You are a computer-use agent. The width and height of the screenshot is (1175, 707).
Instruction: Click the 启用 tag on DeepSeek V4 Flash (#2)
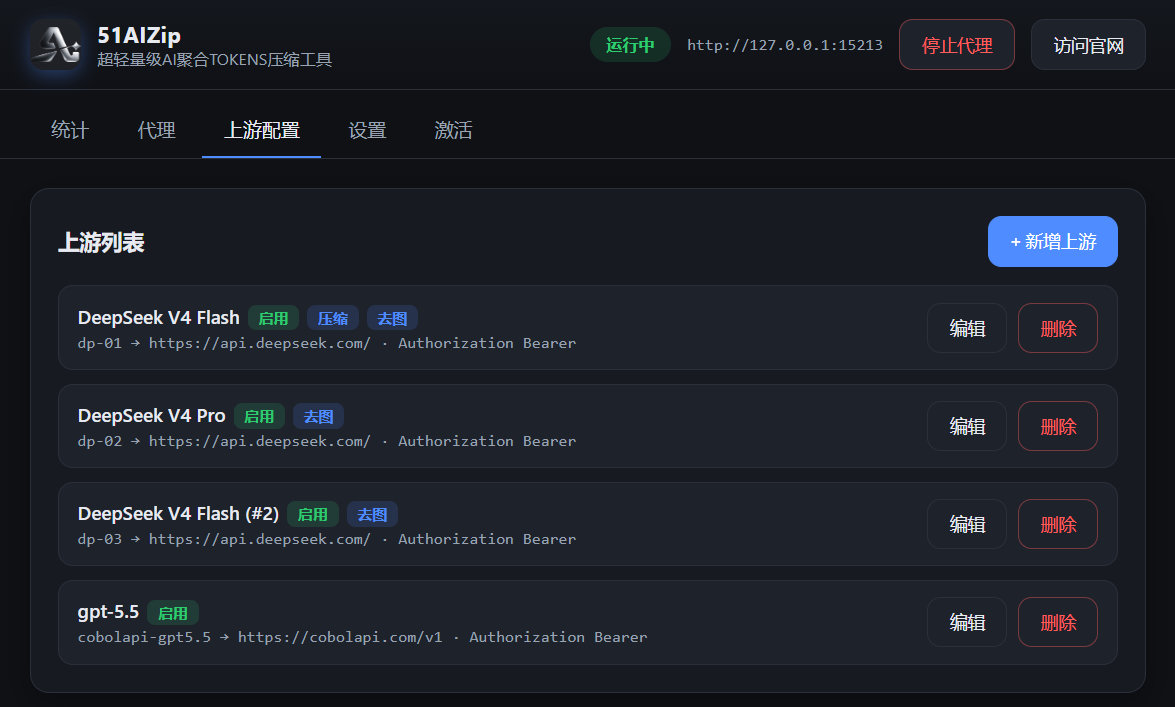pyautogui.click(x=312, y=514)
